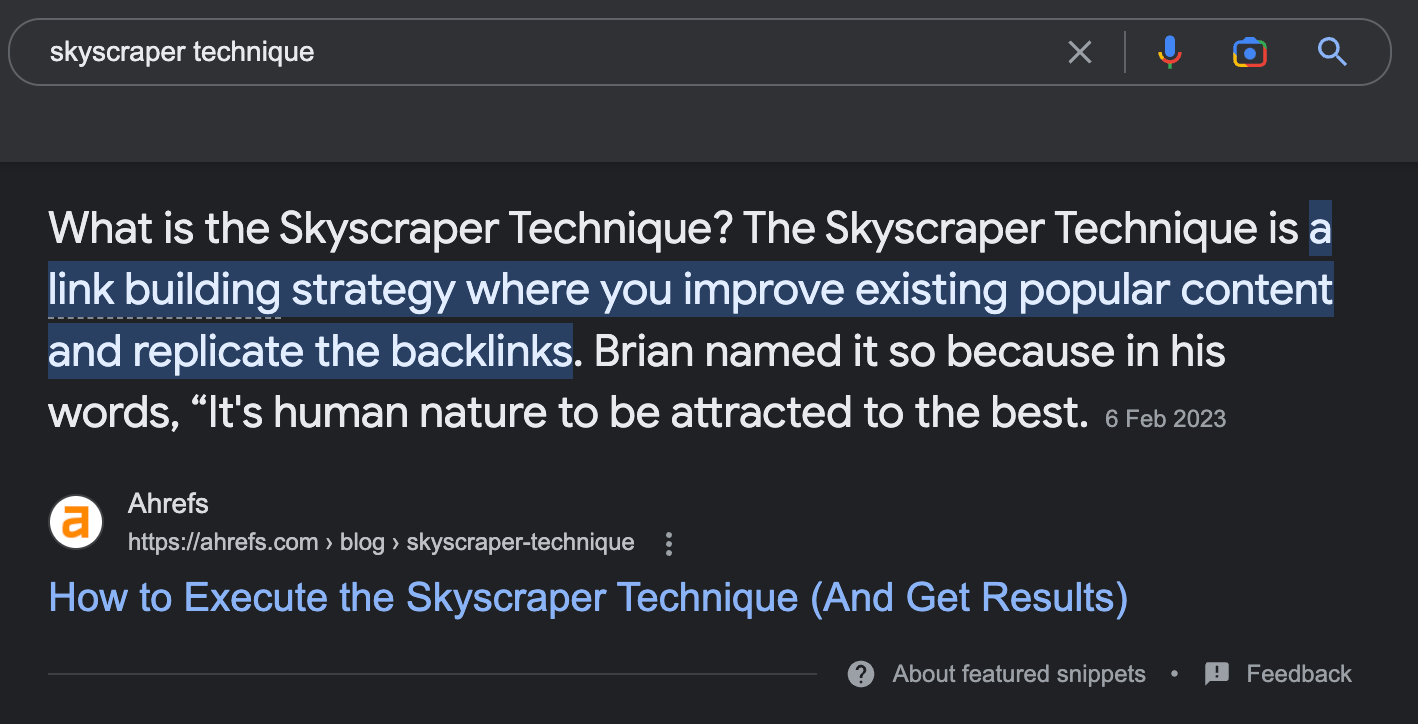Click the 'About featured snippets' link
Viewport: 1418px width, 724px height.
click(1018, 674)
